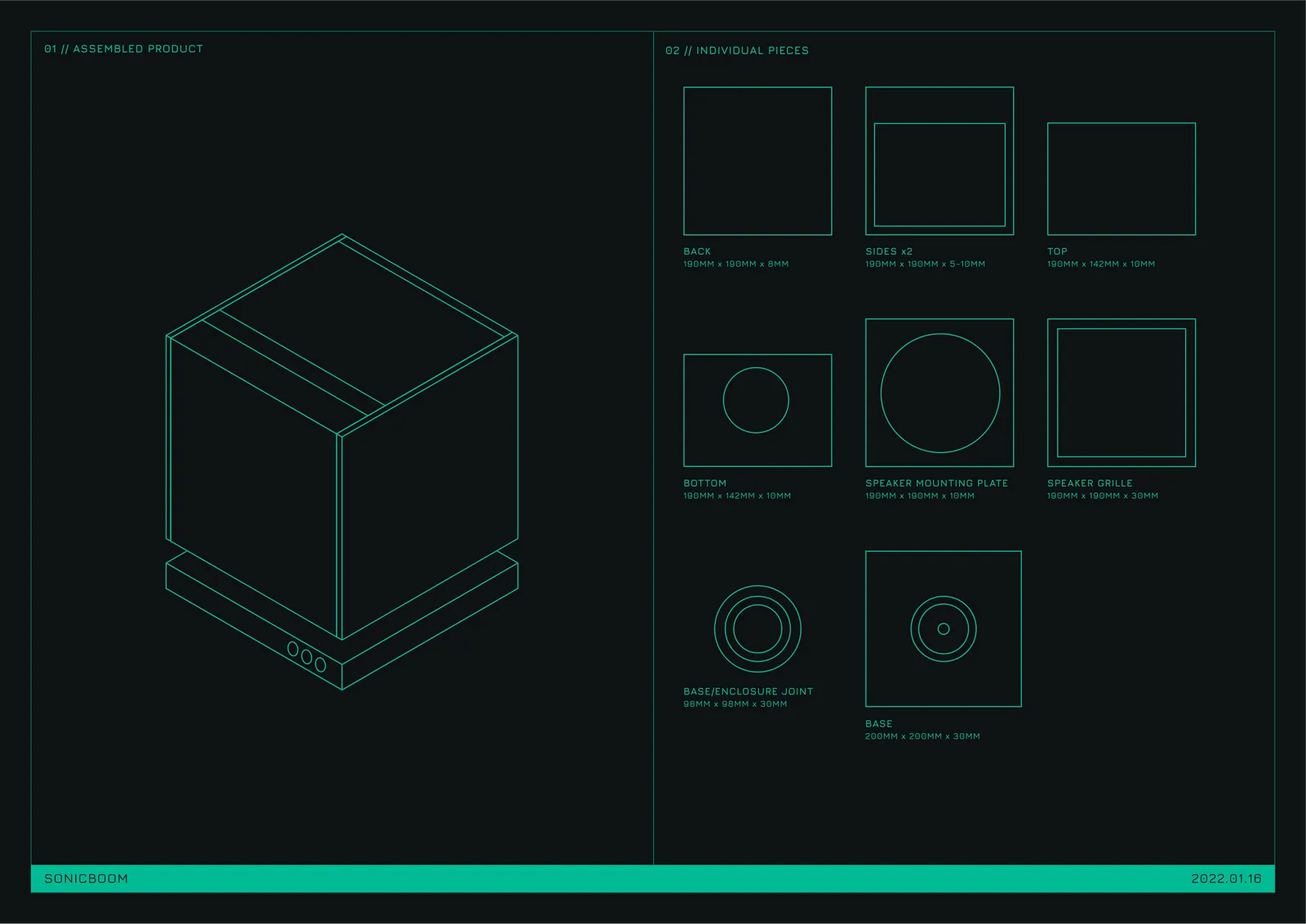Viewport: 1306px width, 924px height.
Task: Click the "01 // ASSEMBLED PRODUCT" heading
Action: click(123, 49)
